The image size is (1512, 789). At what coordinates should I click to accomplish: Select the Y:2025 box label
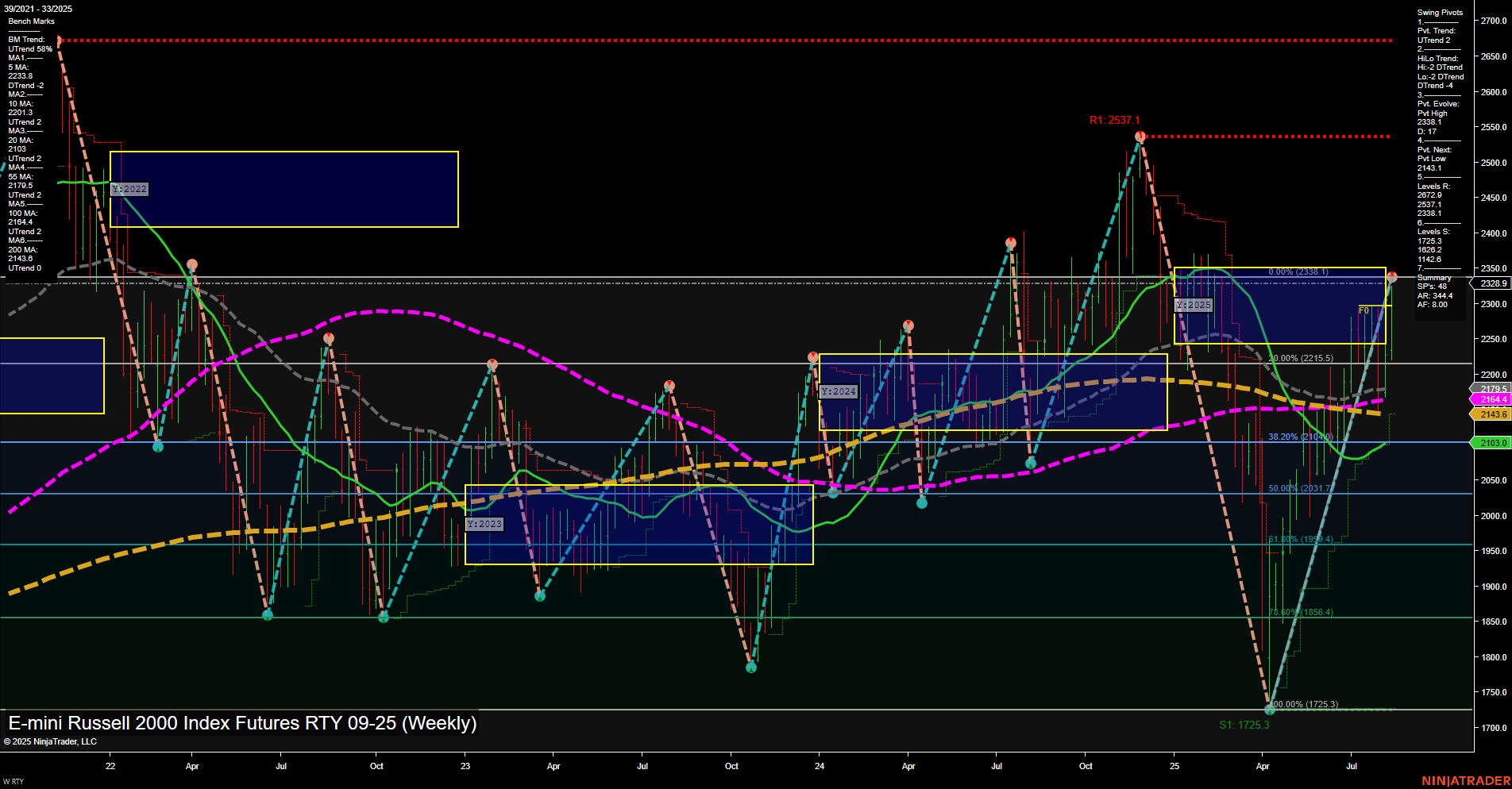pyautogui.click(x=1194, y=304)
